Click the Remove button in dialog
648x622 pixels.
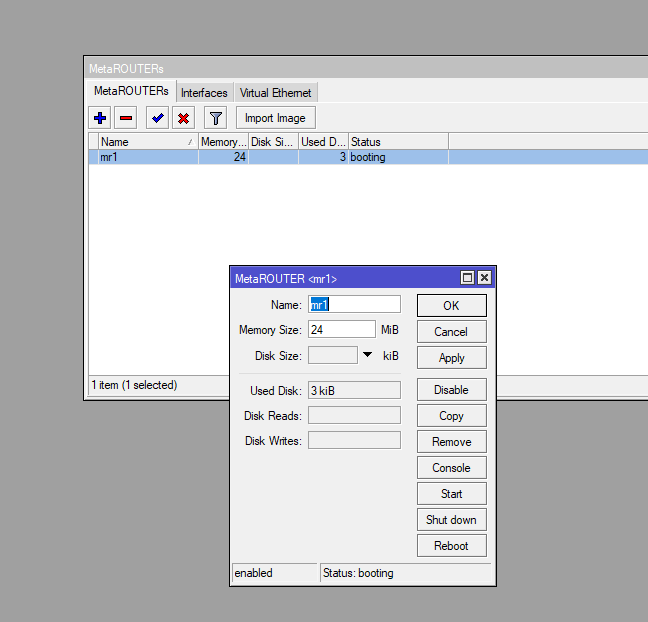point(451,442)
